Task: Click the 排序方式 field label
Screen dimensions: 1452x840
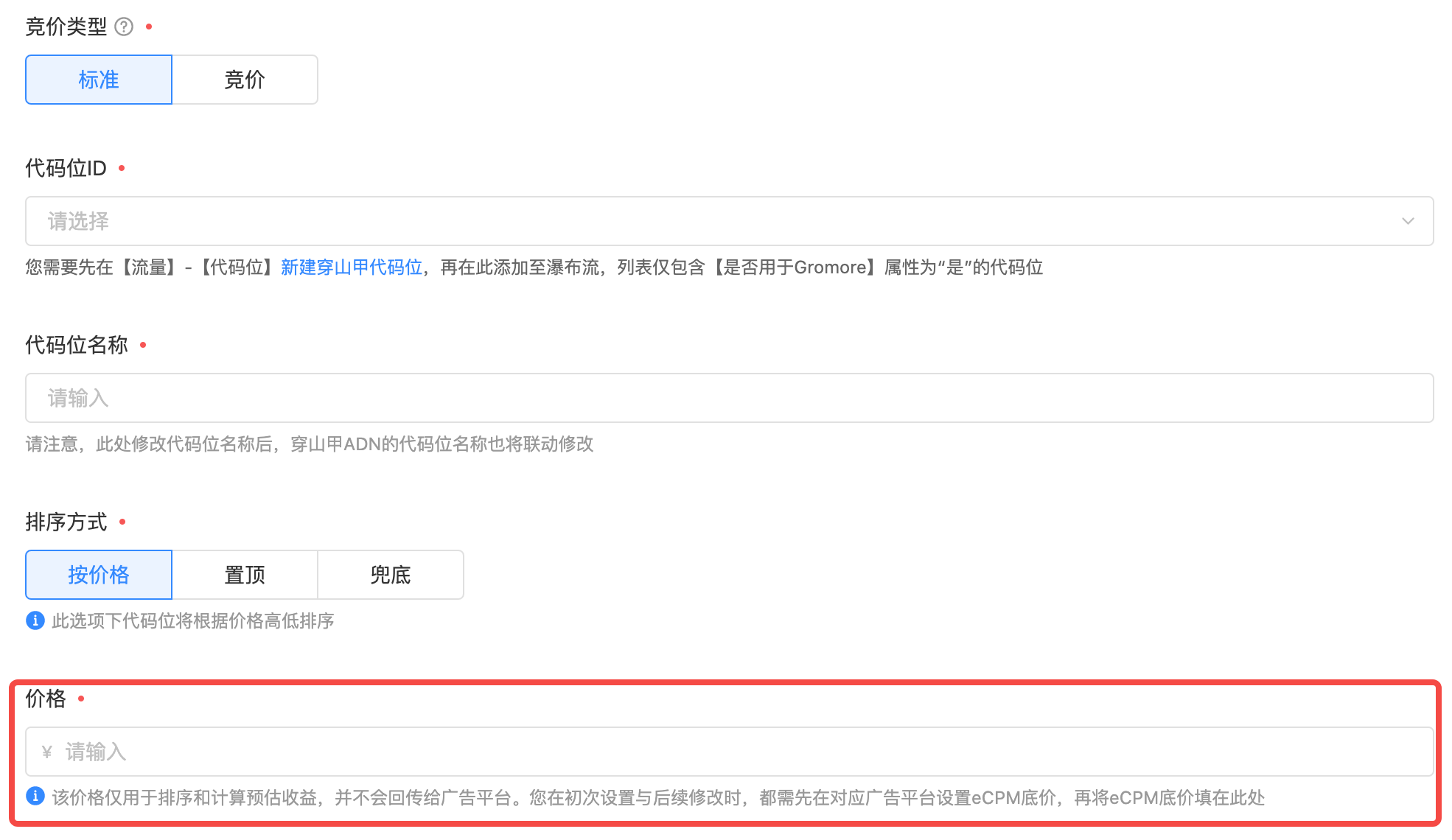Action: point(66,522)
